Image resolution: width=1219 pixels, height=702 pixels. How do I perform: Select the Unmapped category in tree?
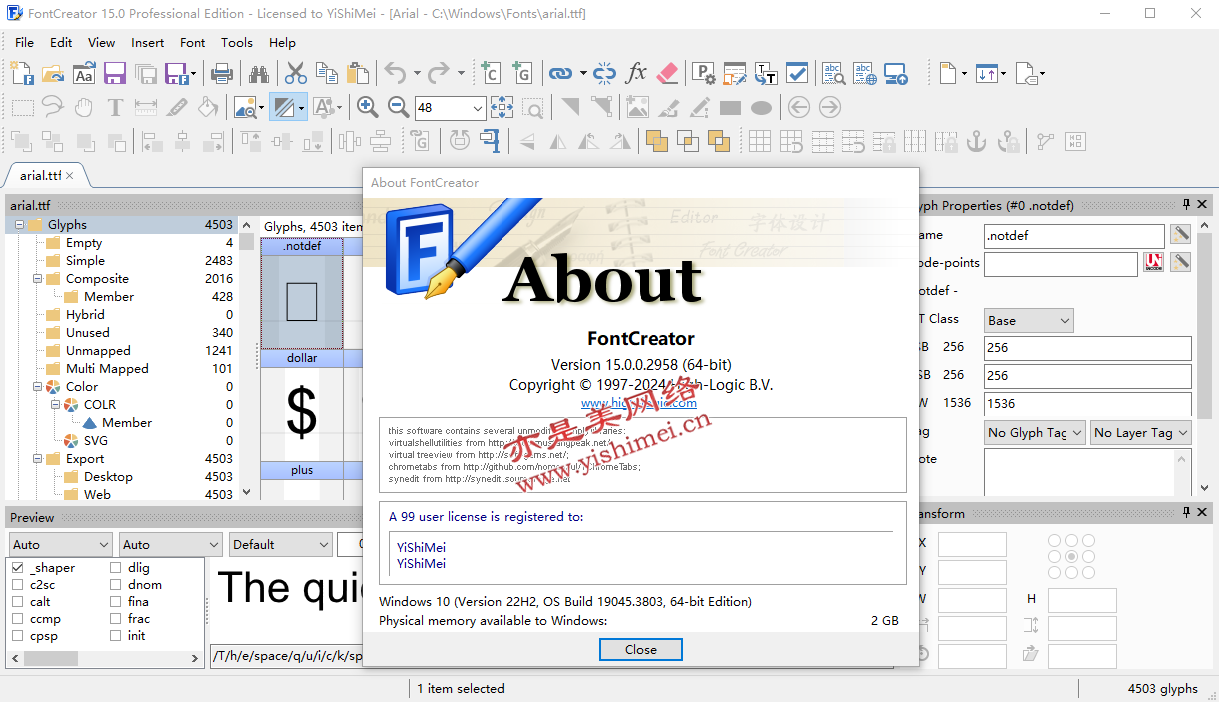98,351
